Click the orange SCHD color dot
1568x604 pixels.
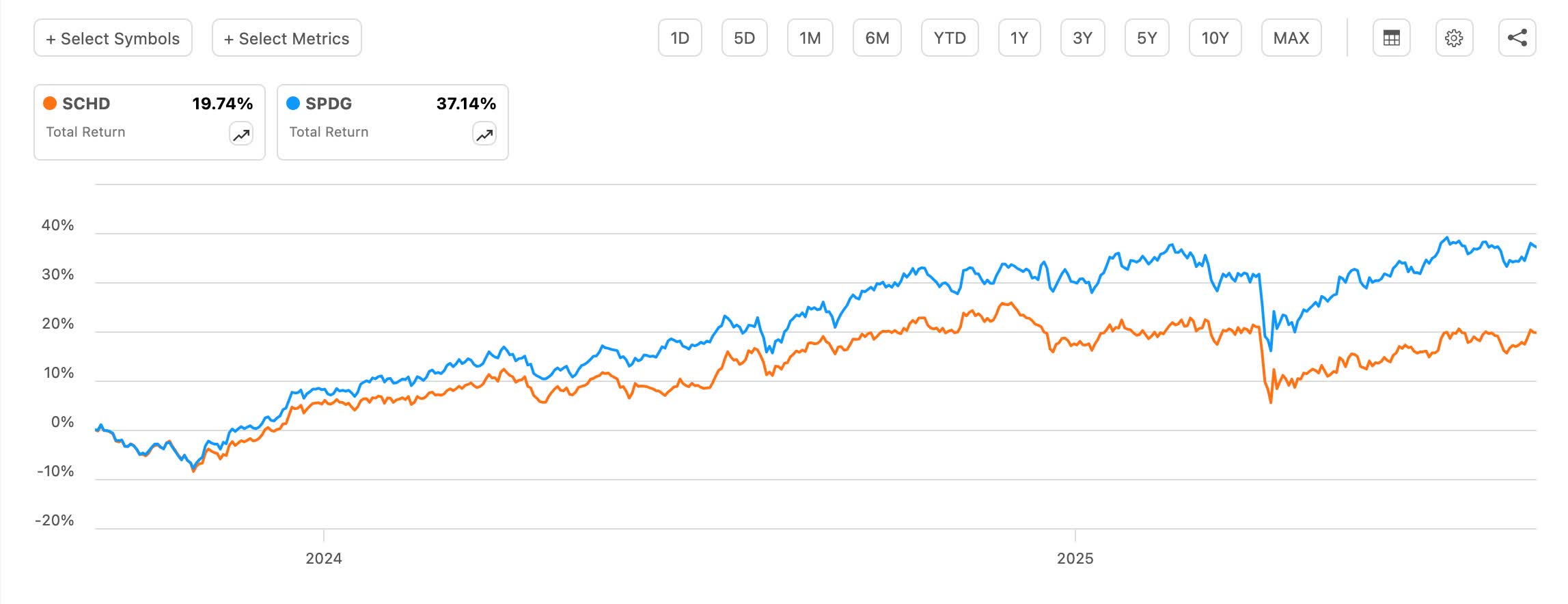coord(50,103)
